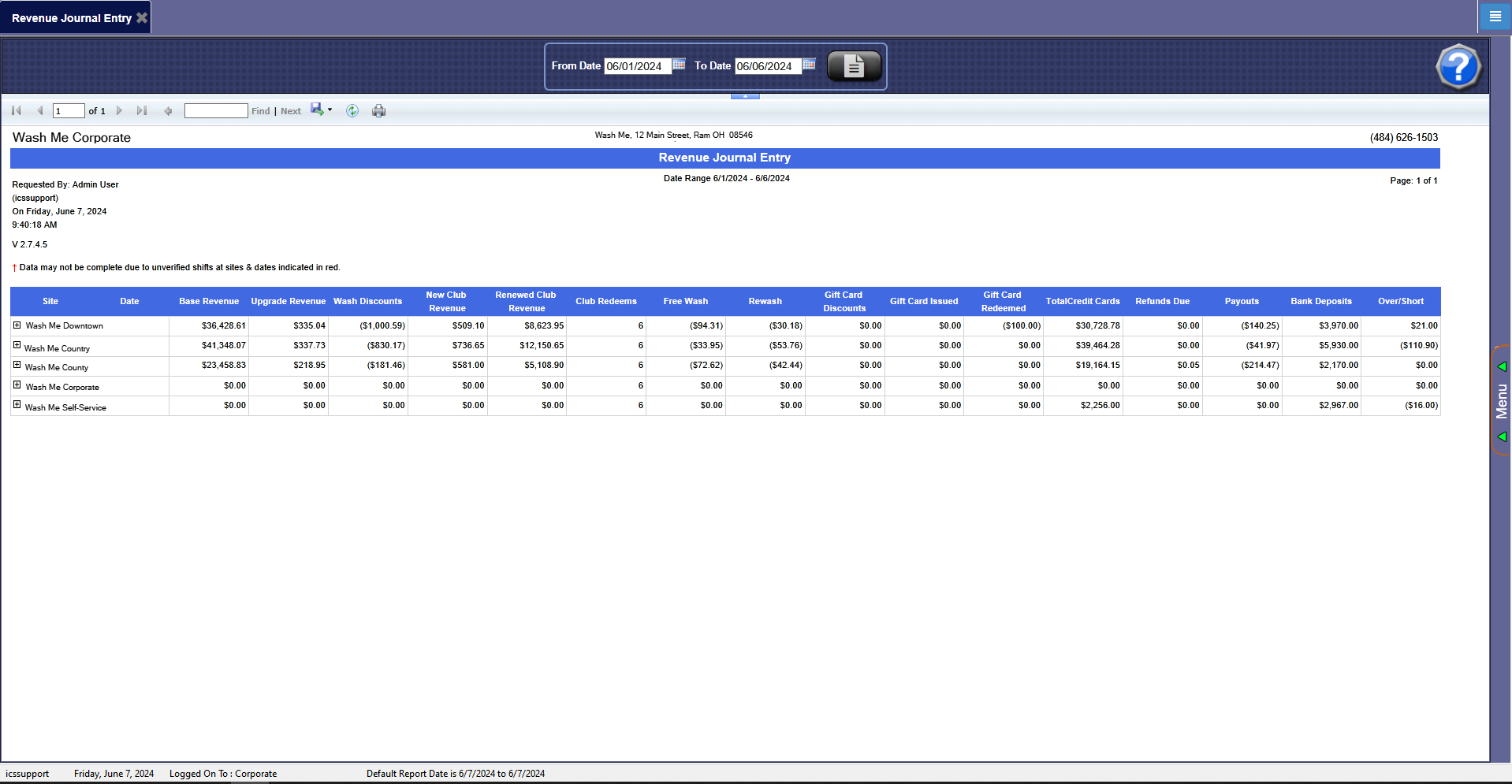Open the export format dropdown arrow
The width and height of the screenshot is (1512, 784).
[330, 110]
